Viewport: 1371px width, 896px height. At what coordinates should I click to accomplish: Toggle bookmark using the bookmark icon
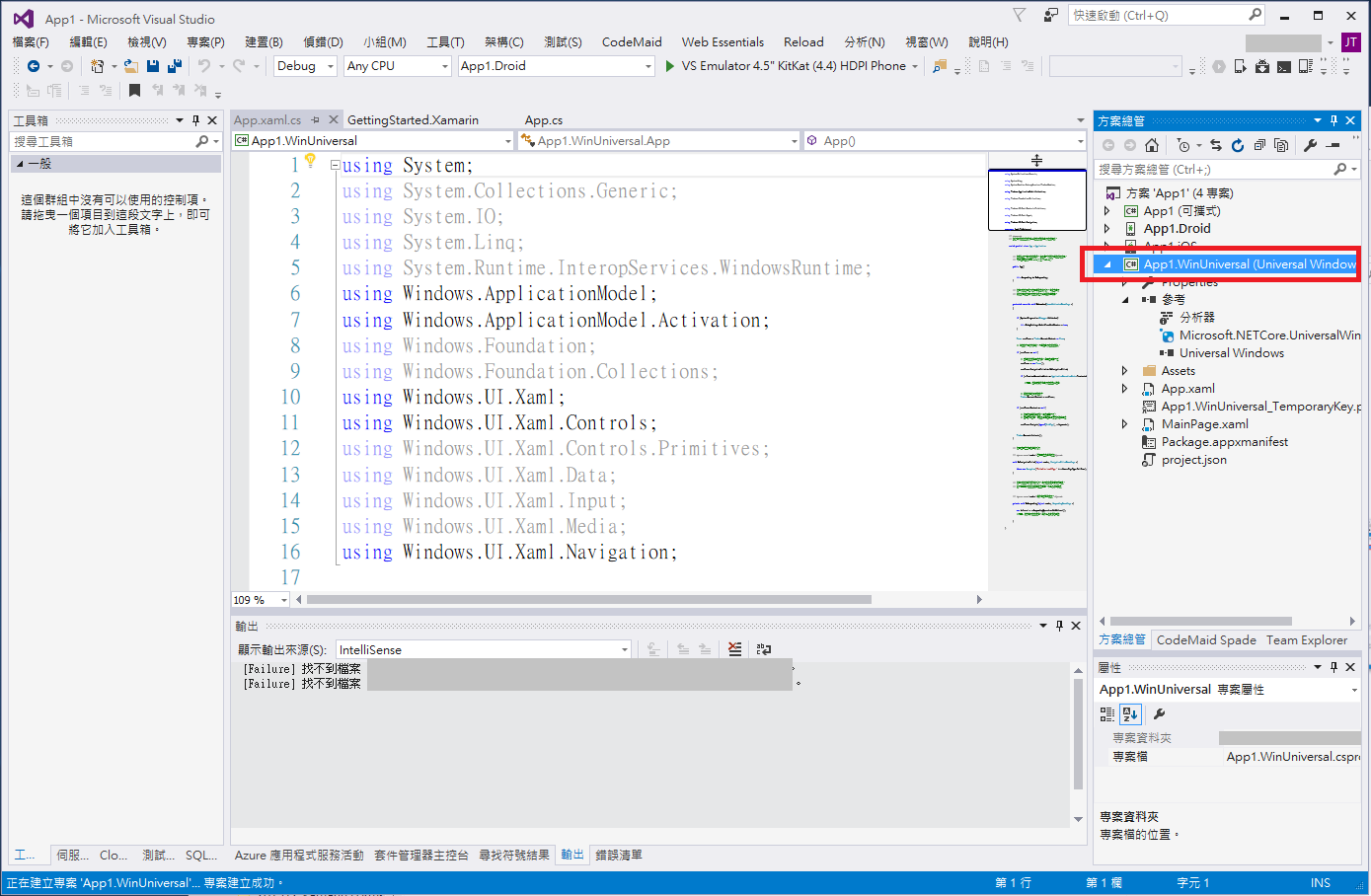point(134,90)
